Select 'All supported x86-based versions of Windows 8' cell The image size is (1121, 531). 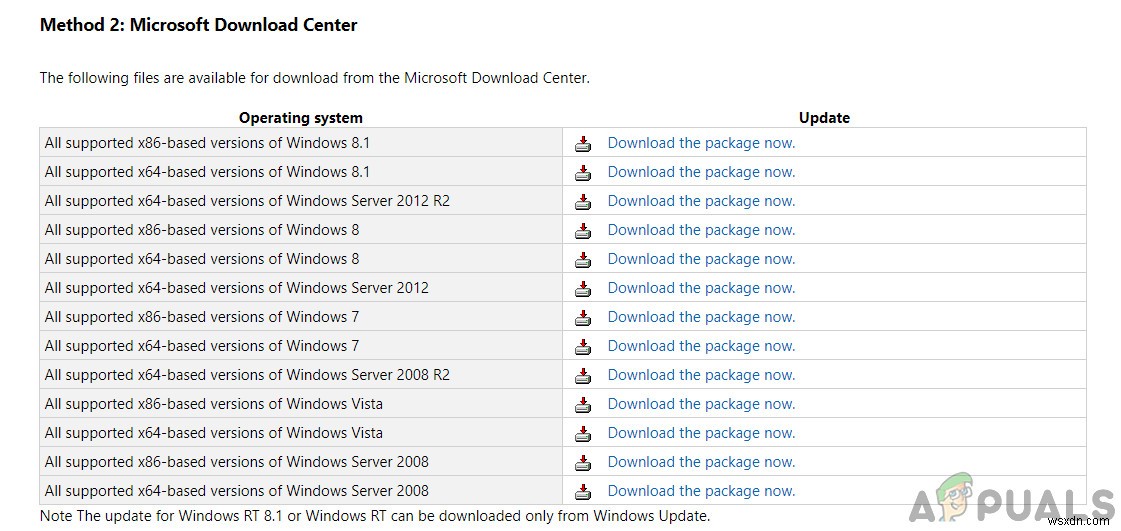coord(301,230)
